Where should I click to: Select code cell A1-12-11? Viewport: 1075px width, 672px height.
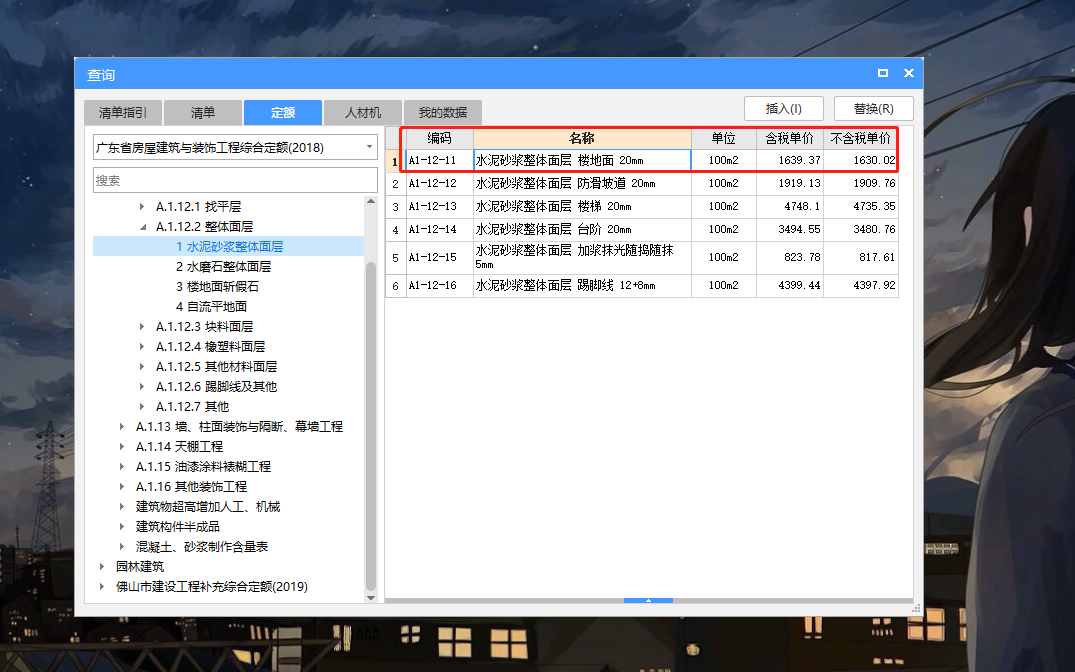click(439, 160)
